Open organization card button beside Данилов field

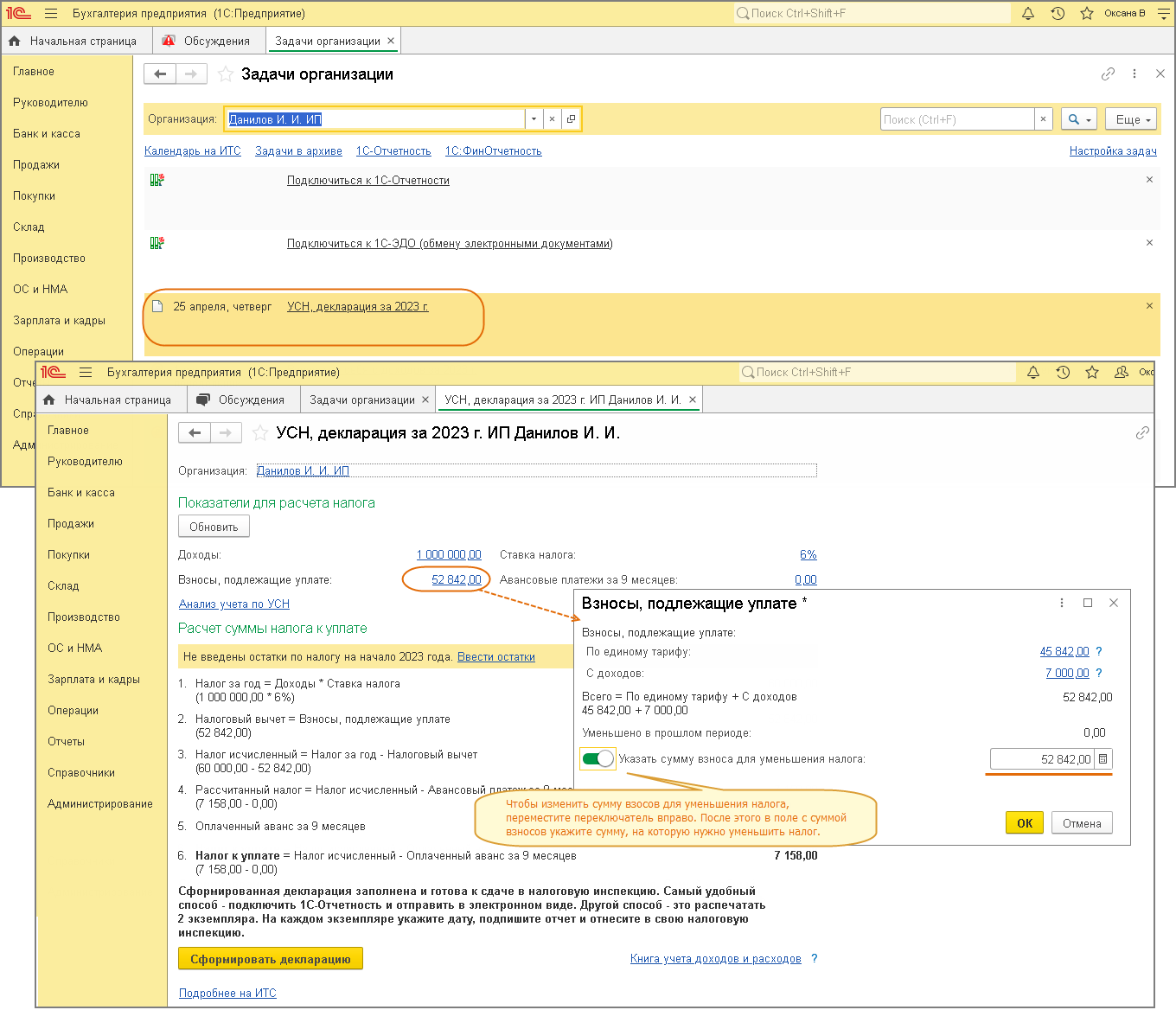pos(571,119)
